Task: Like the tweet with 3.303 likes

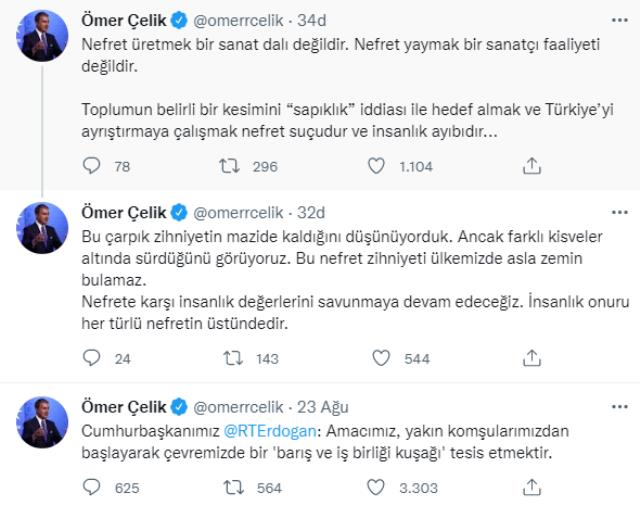Action: (x=378, y=487)
